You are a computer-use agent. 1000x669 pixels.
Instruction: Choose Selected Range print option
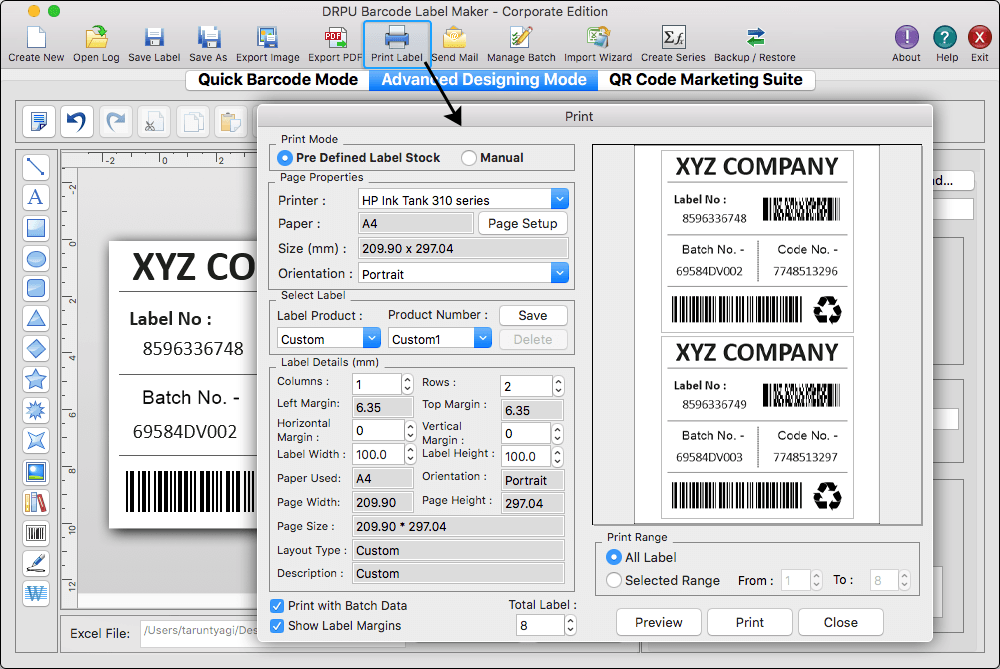[x=614, y=580]
